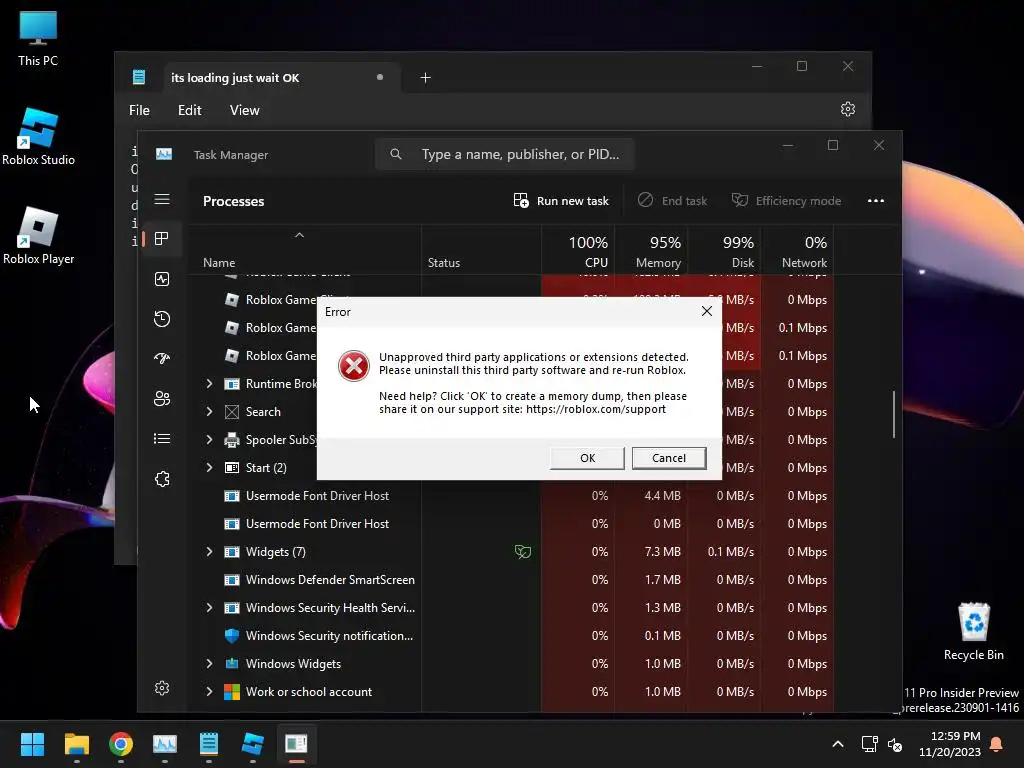Viewport: 1024px width, 768px height.
Task: Switch to Task Manager taskbar icon
Action: (165, 744)
